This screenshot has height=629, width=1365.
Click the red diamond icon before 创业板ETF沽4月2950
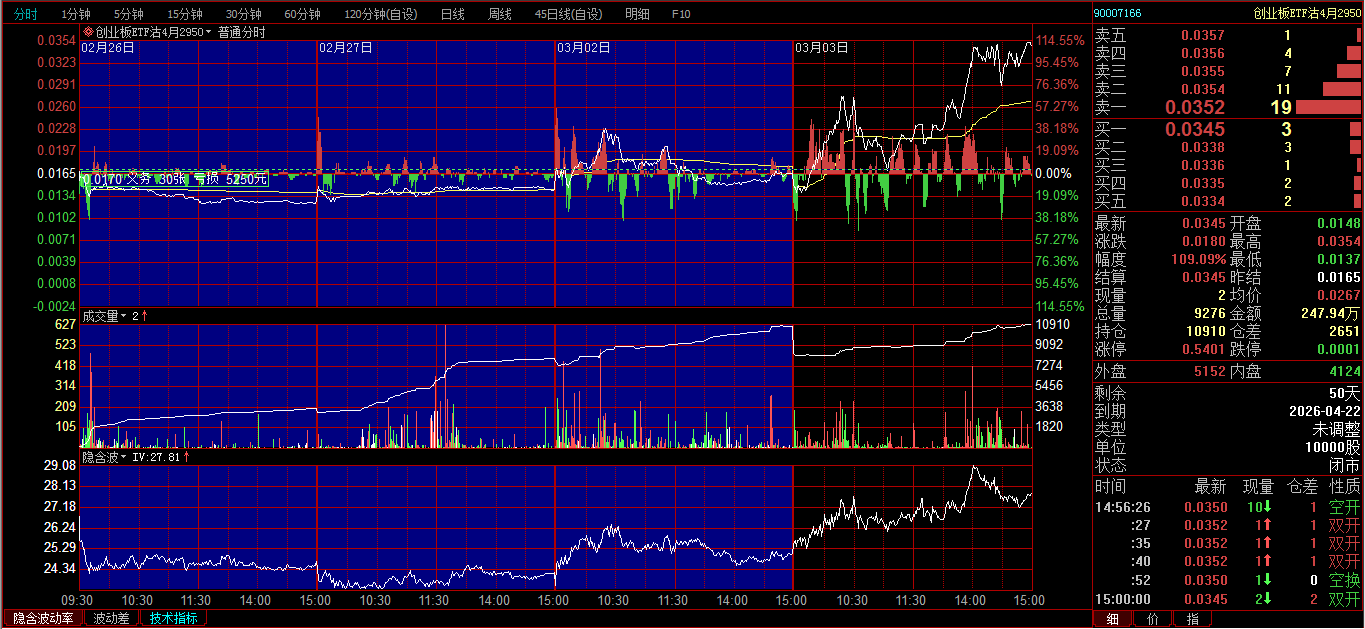[x=88, y=32]
